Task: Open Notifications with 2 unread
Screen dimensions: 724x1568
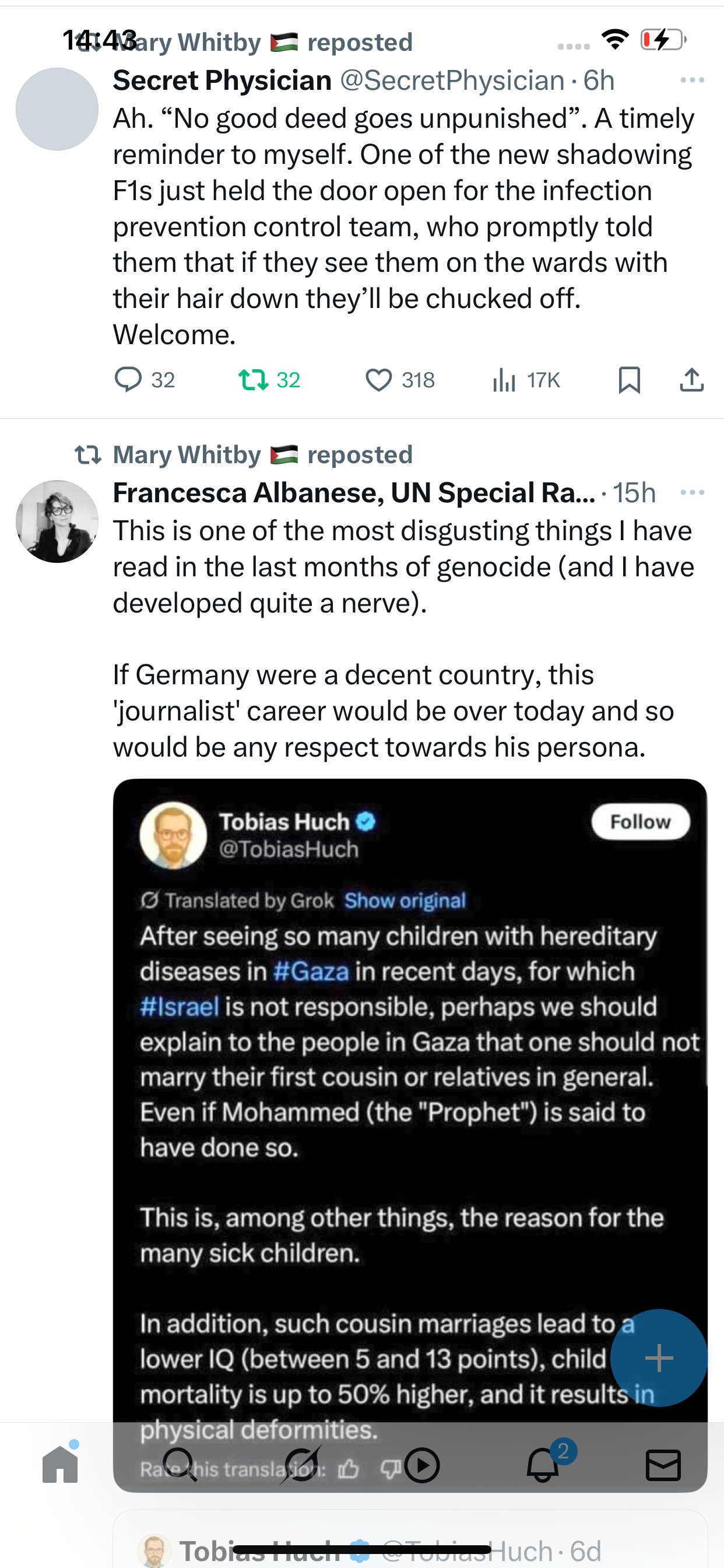Action: [543, 1465]
